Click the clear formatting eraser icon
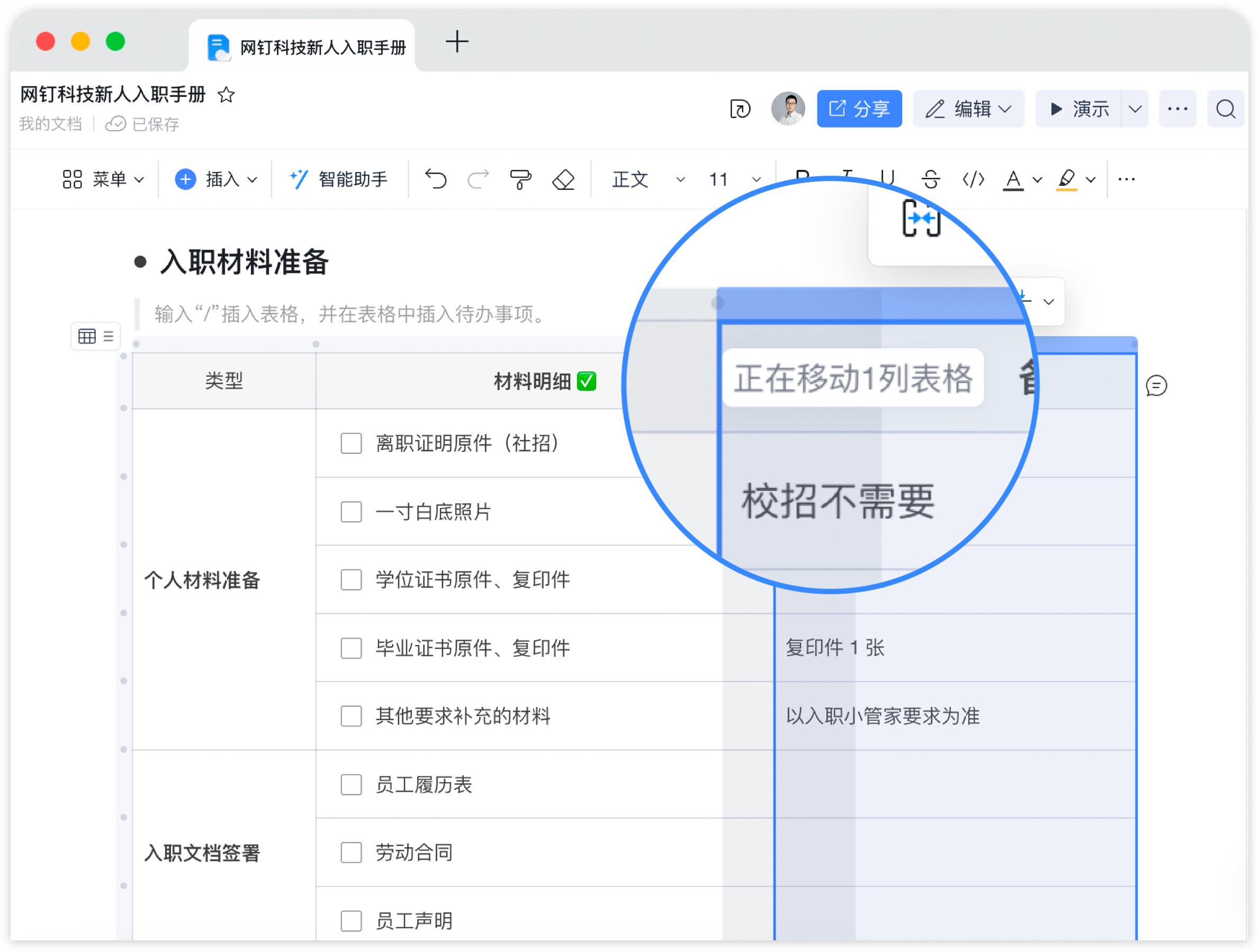The image size is (1259, 952). click(562, 179)
